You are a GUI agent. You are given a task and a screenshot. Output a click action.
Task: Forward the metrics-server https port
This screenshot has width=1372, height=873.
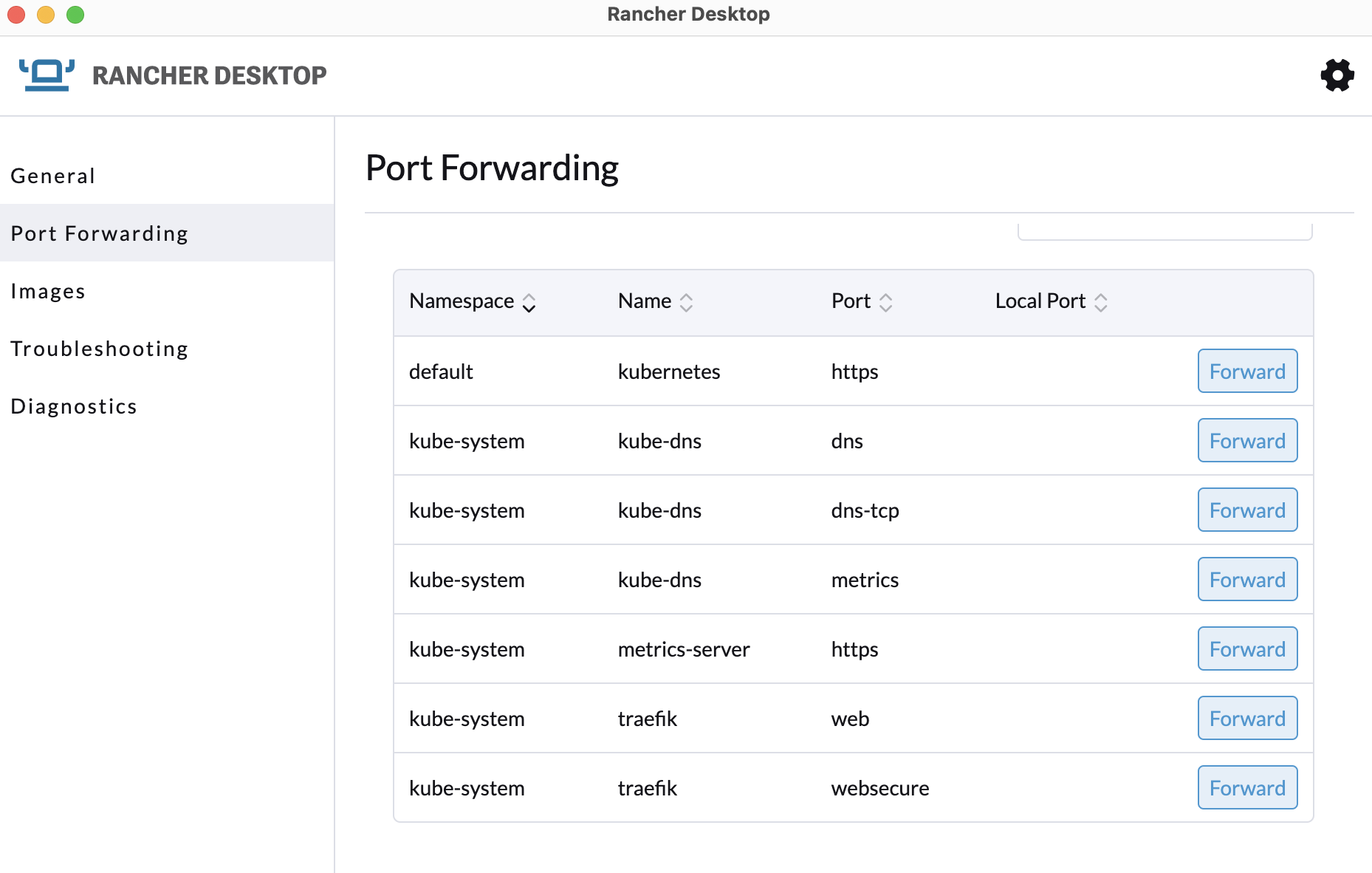1247,649
